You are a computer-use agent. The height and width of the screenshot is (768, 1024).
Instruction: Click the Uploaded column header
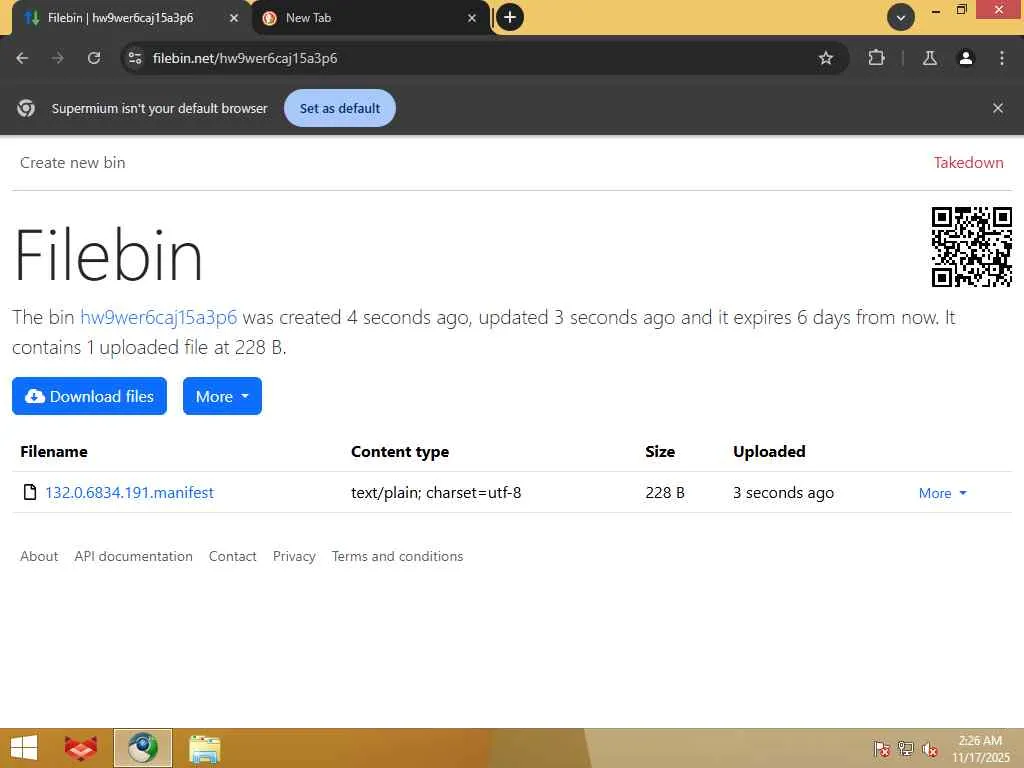point(769,451)
